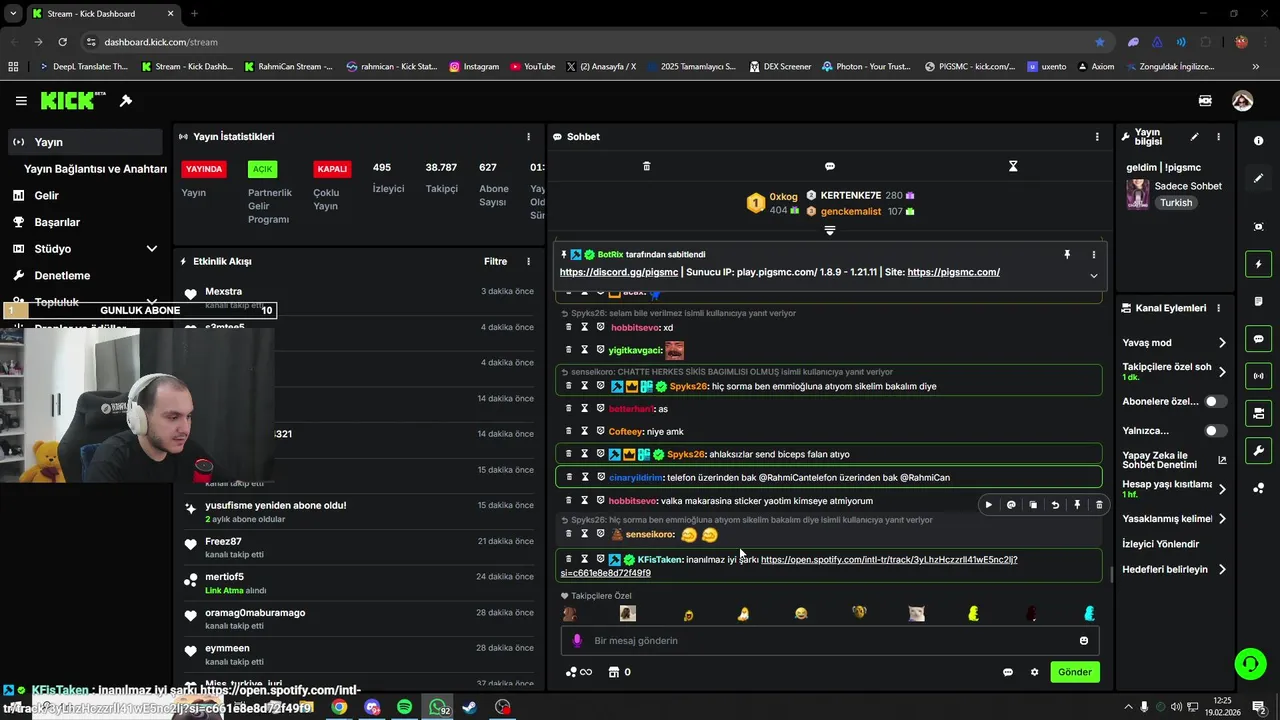The image size is (1280, 720).
Task: Open the pigsmc.com site link
Action: click(954, 272)
